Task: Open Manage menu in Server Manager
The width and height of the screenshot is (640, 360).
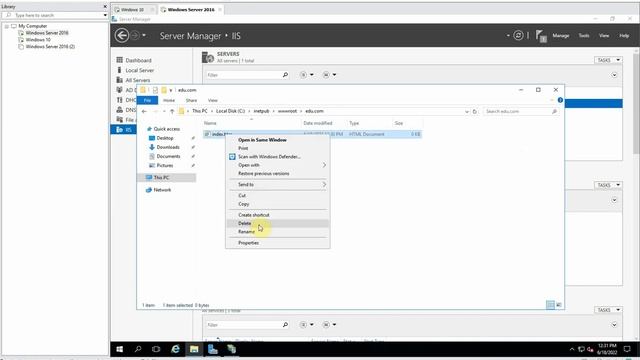Action: click(x=561, y=36)
